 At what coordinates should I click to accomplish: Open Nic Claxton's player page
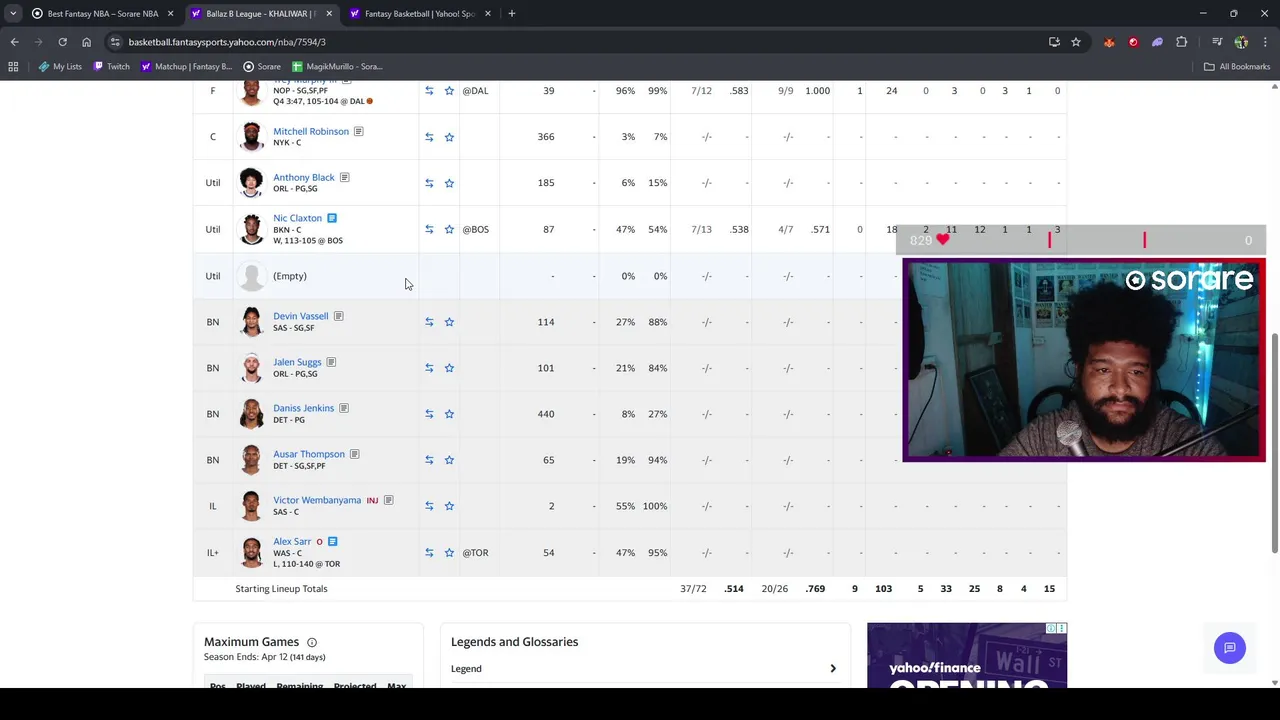(298, 218)
